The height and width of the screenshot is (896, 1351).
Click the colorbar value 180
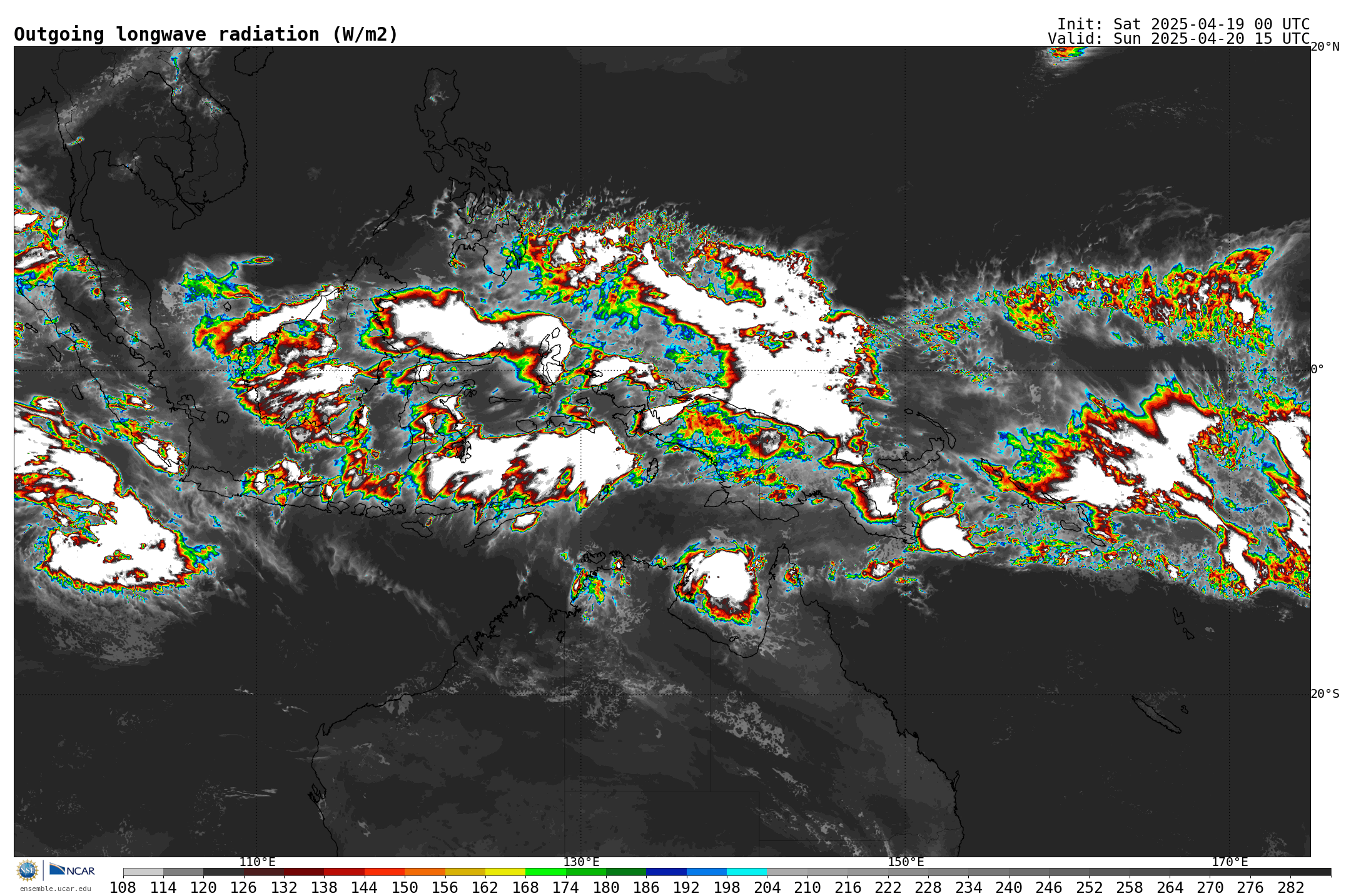pyautogui.click(x=606, y=887)
